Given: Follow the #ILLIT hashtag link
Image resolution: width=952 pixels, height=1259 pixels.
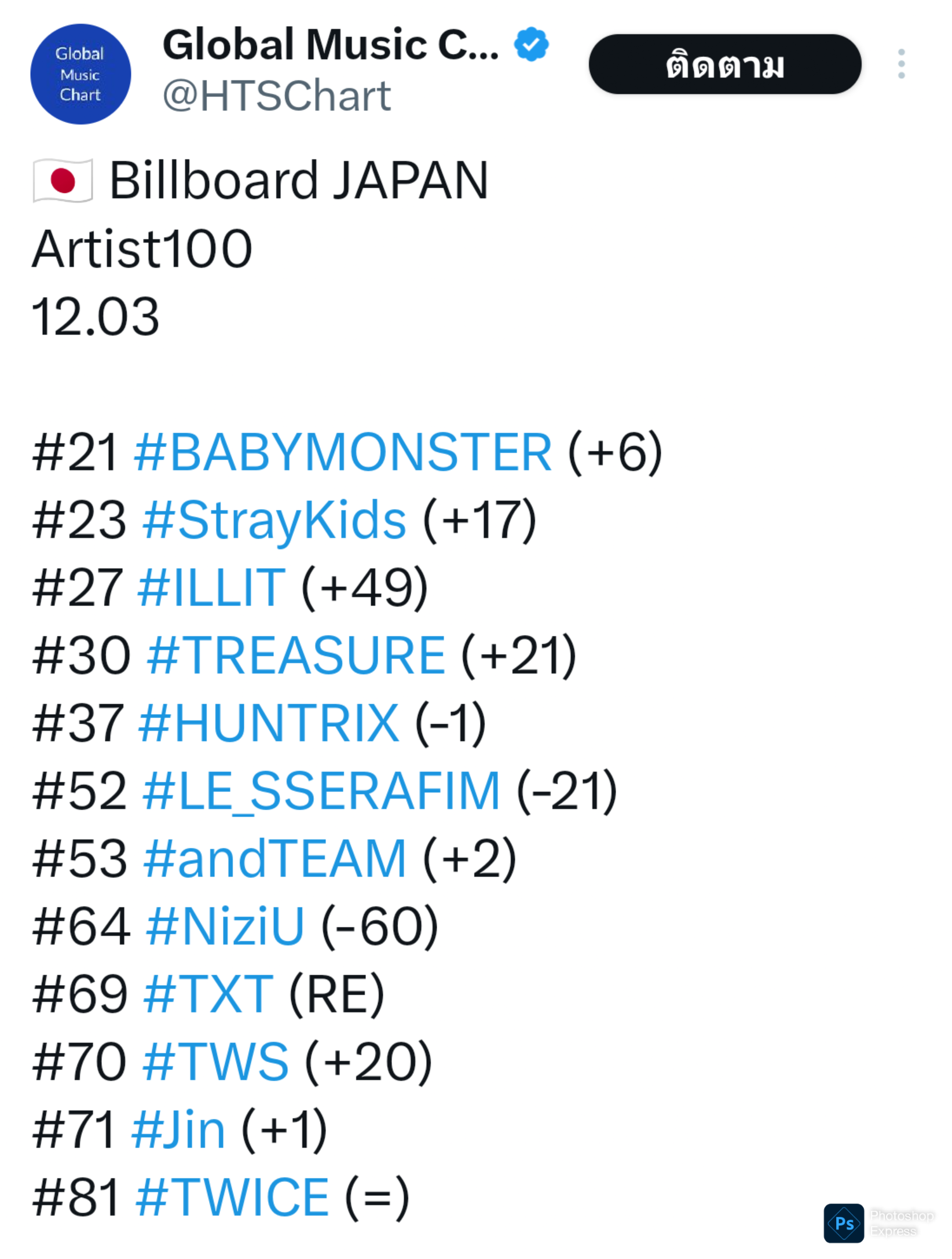Looking at the screenshot, I should tap(211, 588).
